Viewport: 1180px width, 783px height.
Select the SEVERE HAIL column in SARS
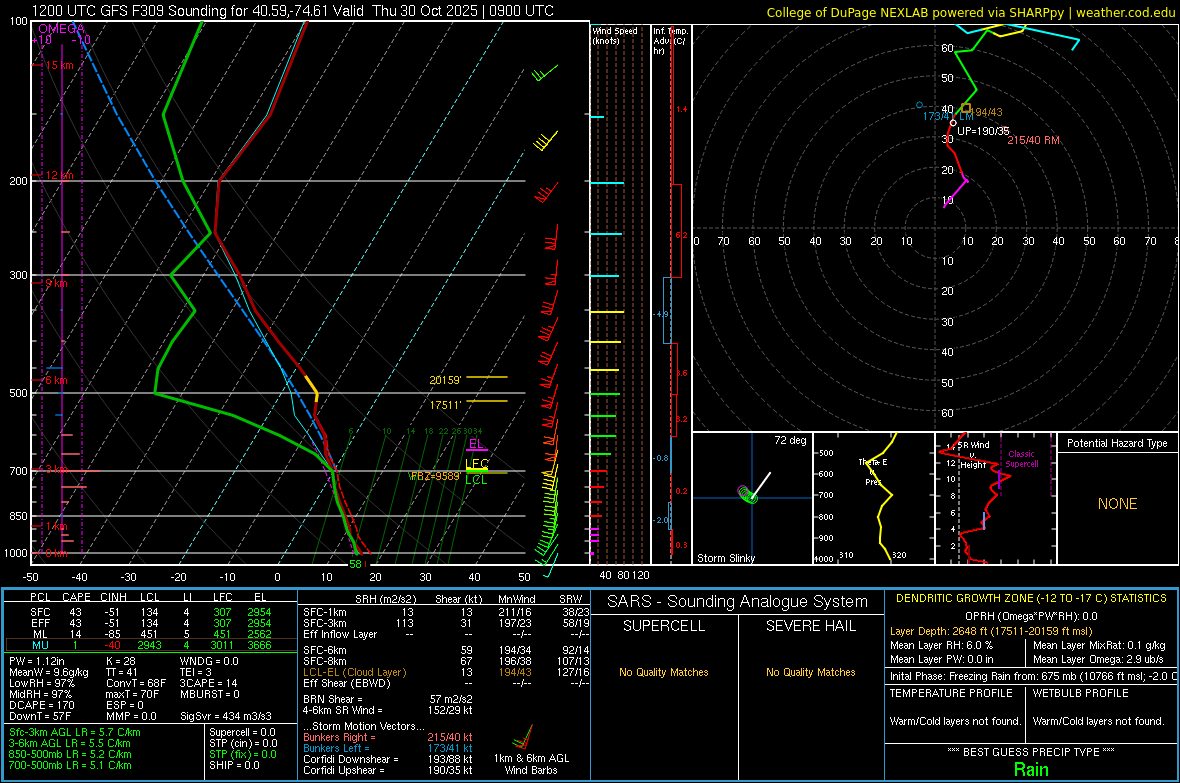(x=810, y=626)
